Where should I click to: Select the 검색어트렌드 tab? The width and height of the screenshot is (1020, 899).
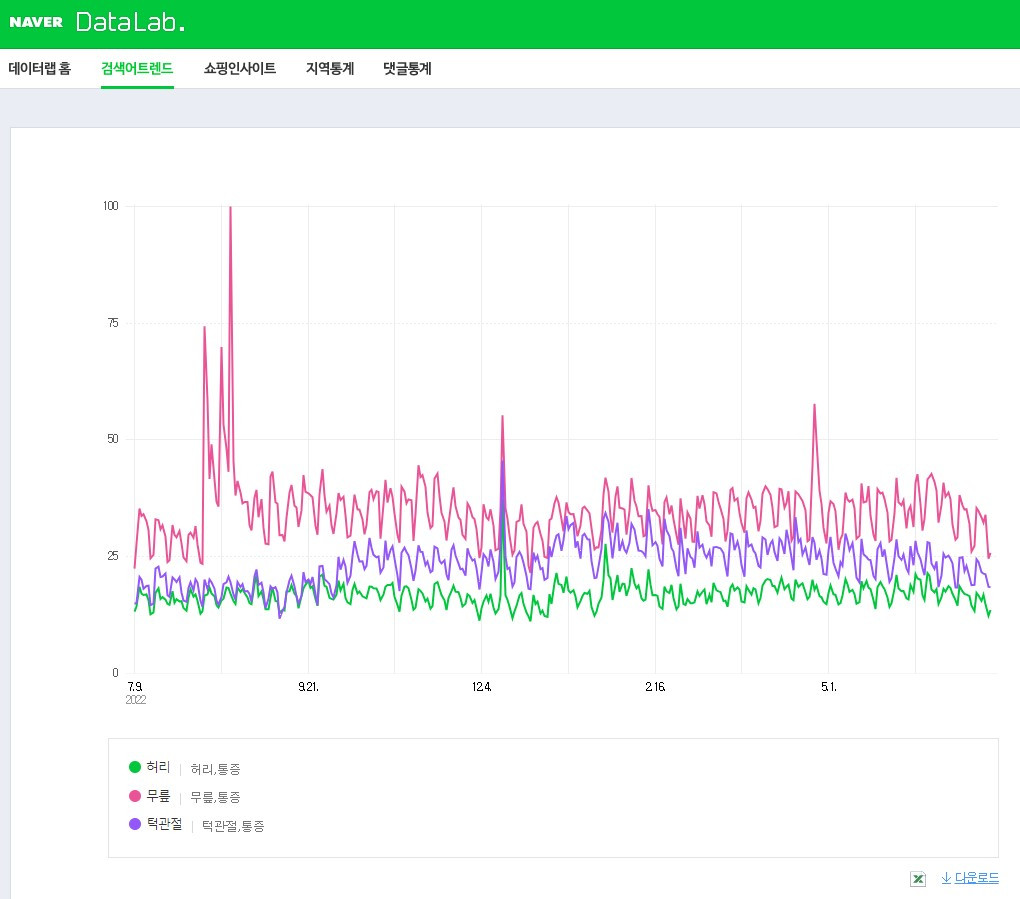pyautogui.click(x=137, y=68)
